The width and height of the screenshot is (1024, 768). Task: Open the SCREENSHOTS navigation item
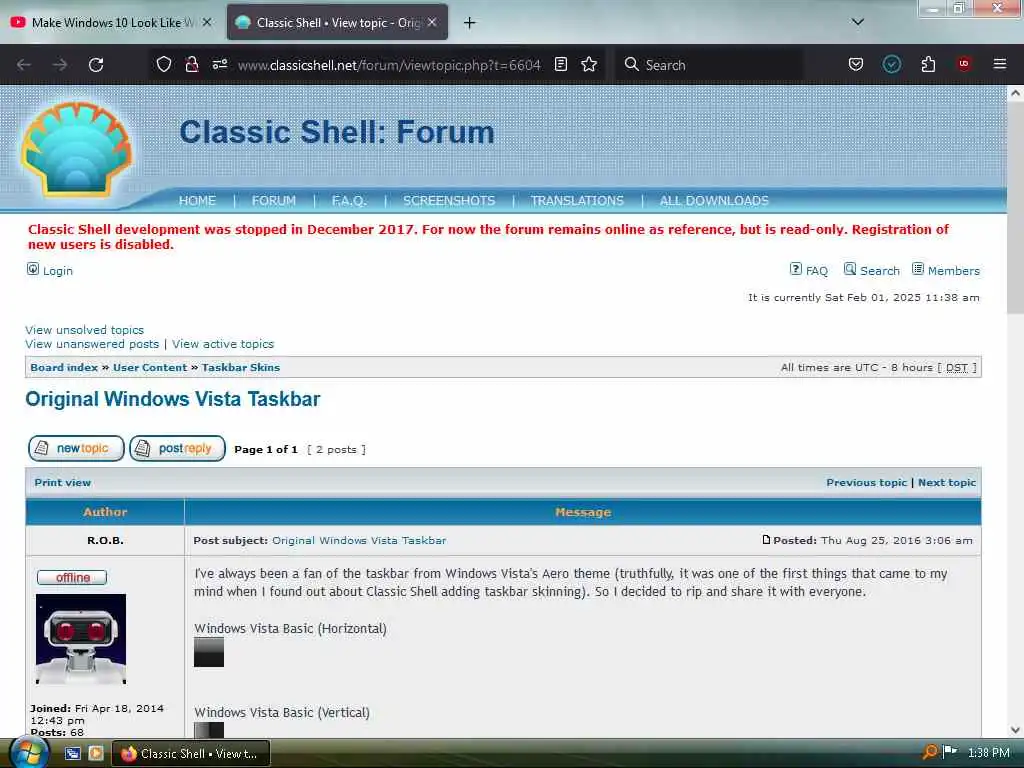point(449,200)
